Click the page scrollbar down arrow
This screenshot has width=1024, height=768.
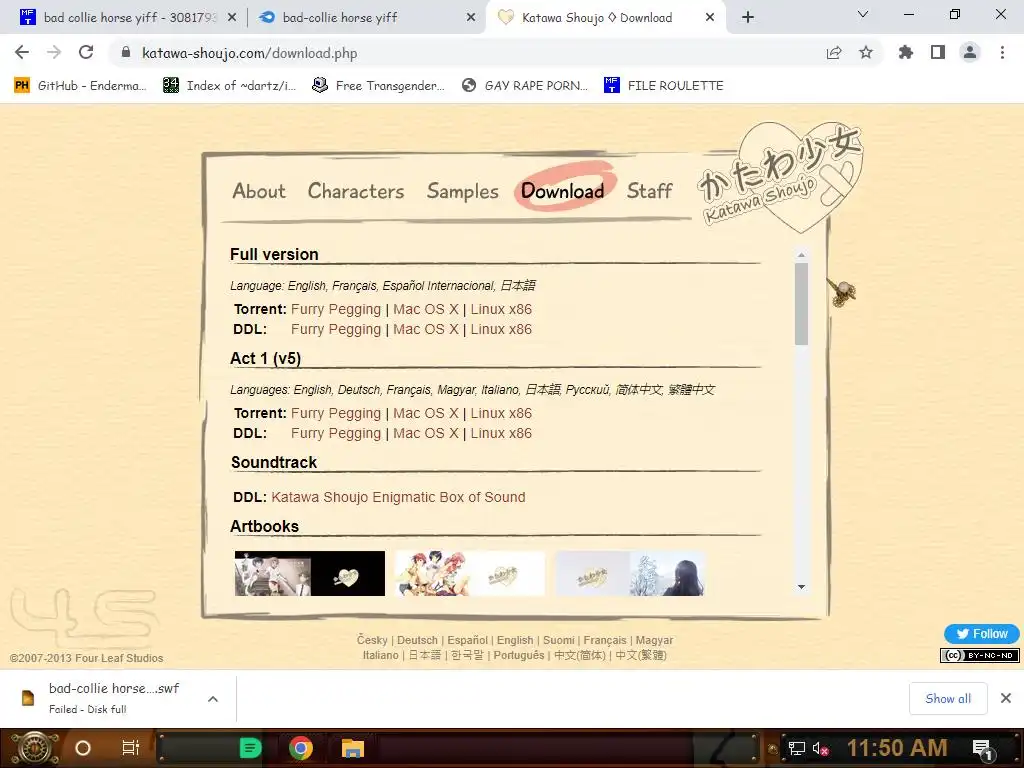click(x=801, y=587)
